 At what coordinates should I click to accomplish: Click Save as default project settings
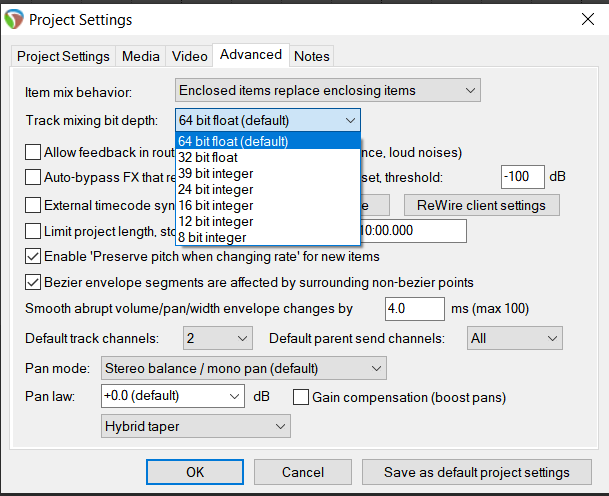[x=477, y=472]
